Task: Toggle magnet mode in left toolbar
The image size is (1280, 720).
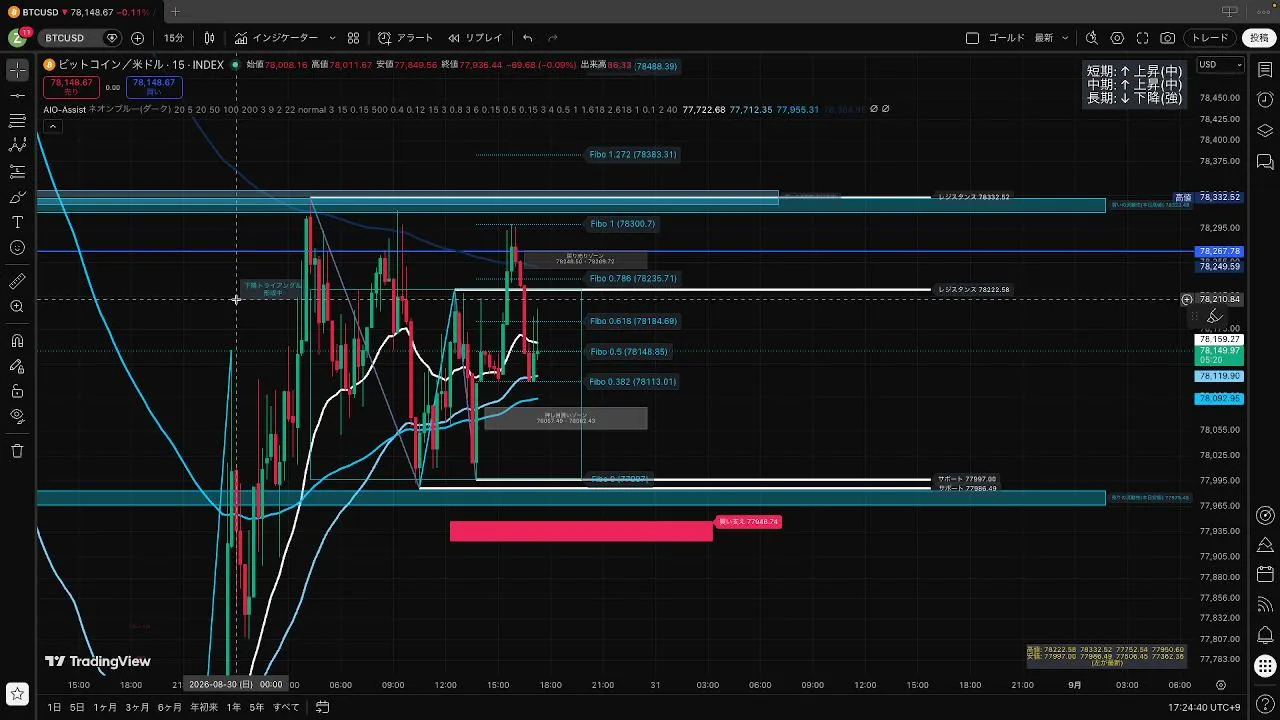Action: [17, 341]
